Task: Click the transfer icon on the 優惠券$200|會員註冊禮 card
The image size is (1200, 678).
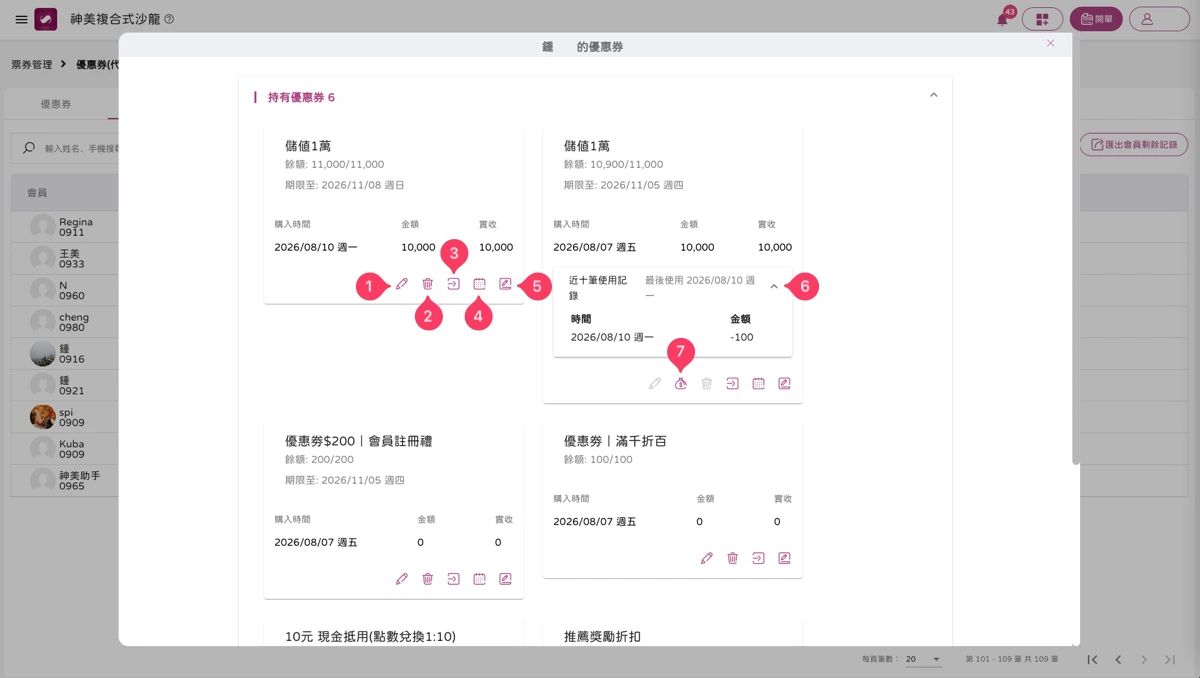Action: pyautogui.click(x=454, y=578)
